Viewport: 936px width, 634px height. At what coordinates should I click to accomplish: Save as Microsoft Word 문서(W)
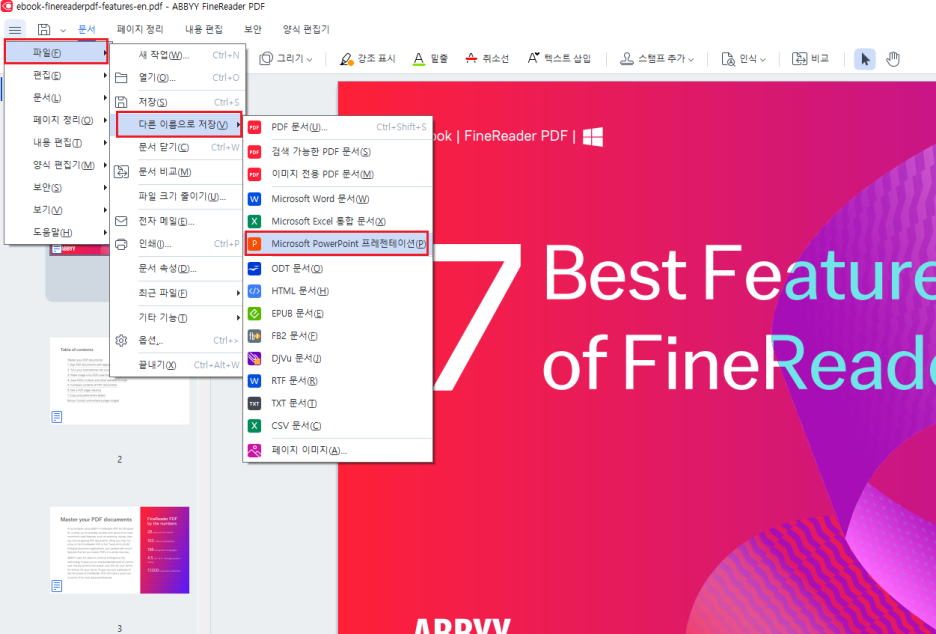pos(338,199)
